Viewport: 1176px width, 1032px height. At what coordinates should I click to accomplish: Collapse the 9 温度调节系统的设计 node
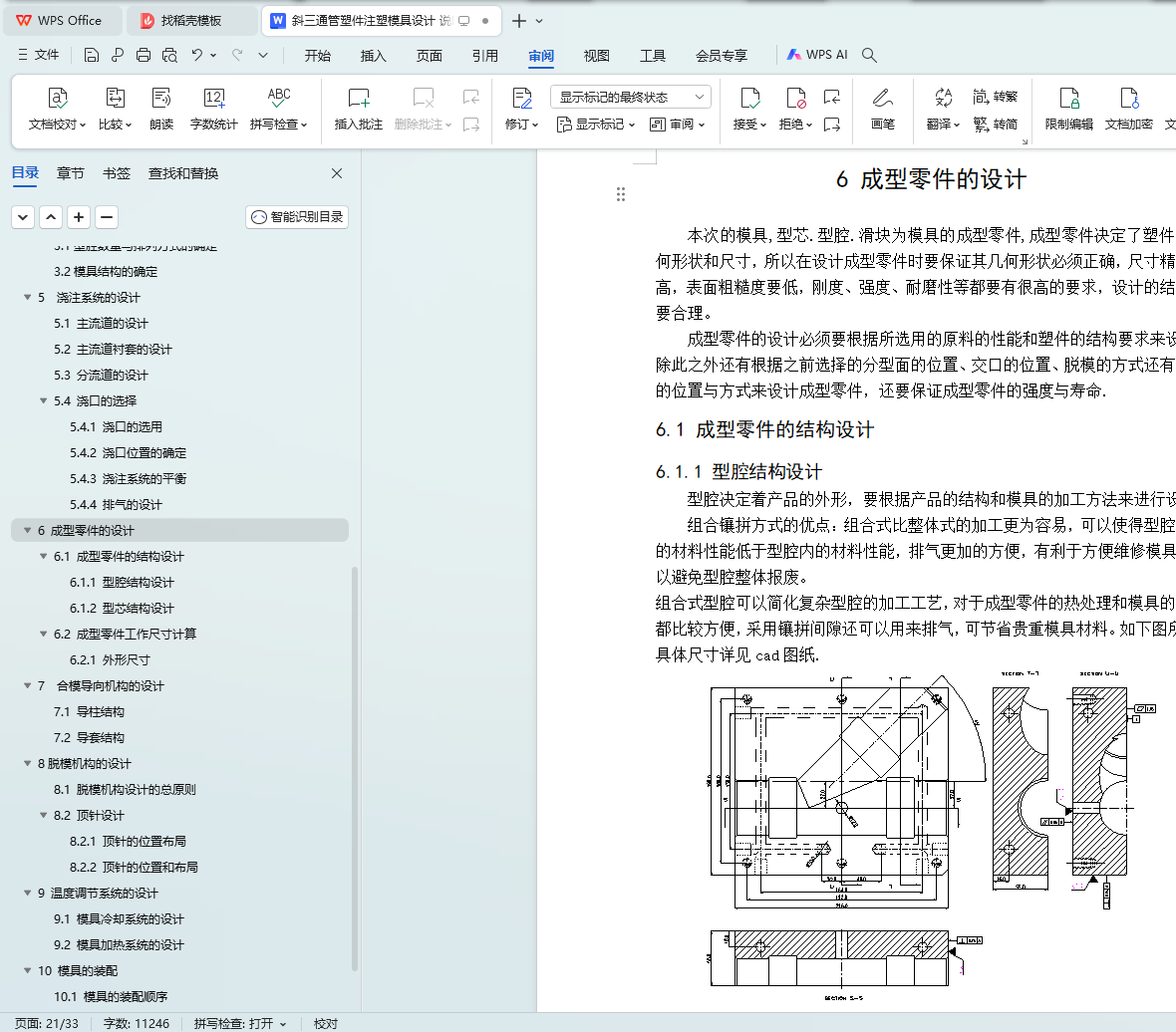(28, 893)
